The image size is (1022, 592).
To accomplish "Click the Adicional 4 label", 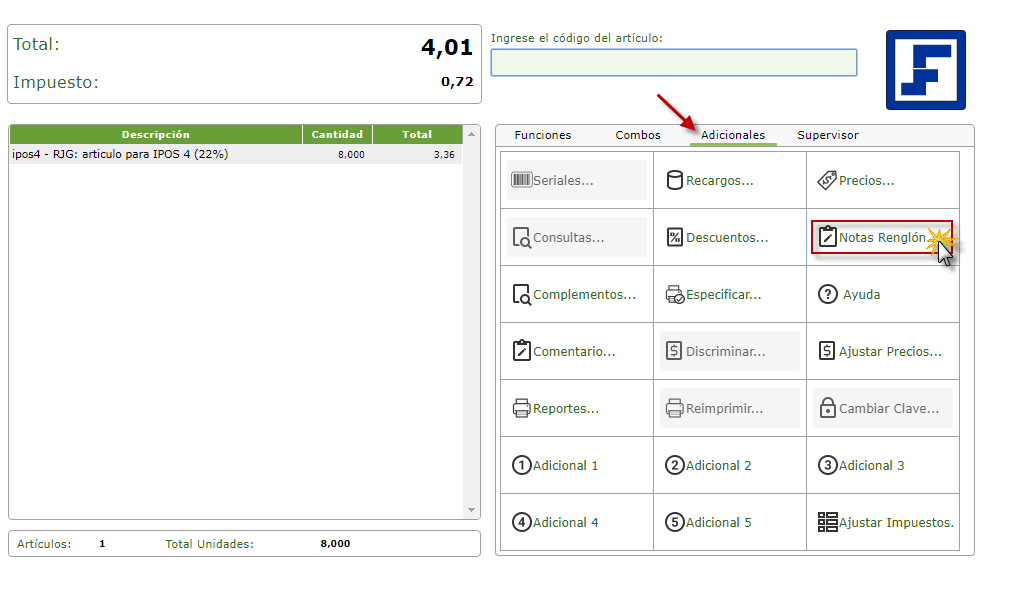I will click(x=565, y=523).
